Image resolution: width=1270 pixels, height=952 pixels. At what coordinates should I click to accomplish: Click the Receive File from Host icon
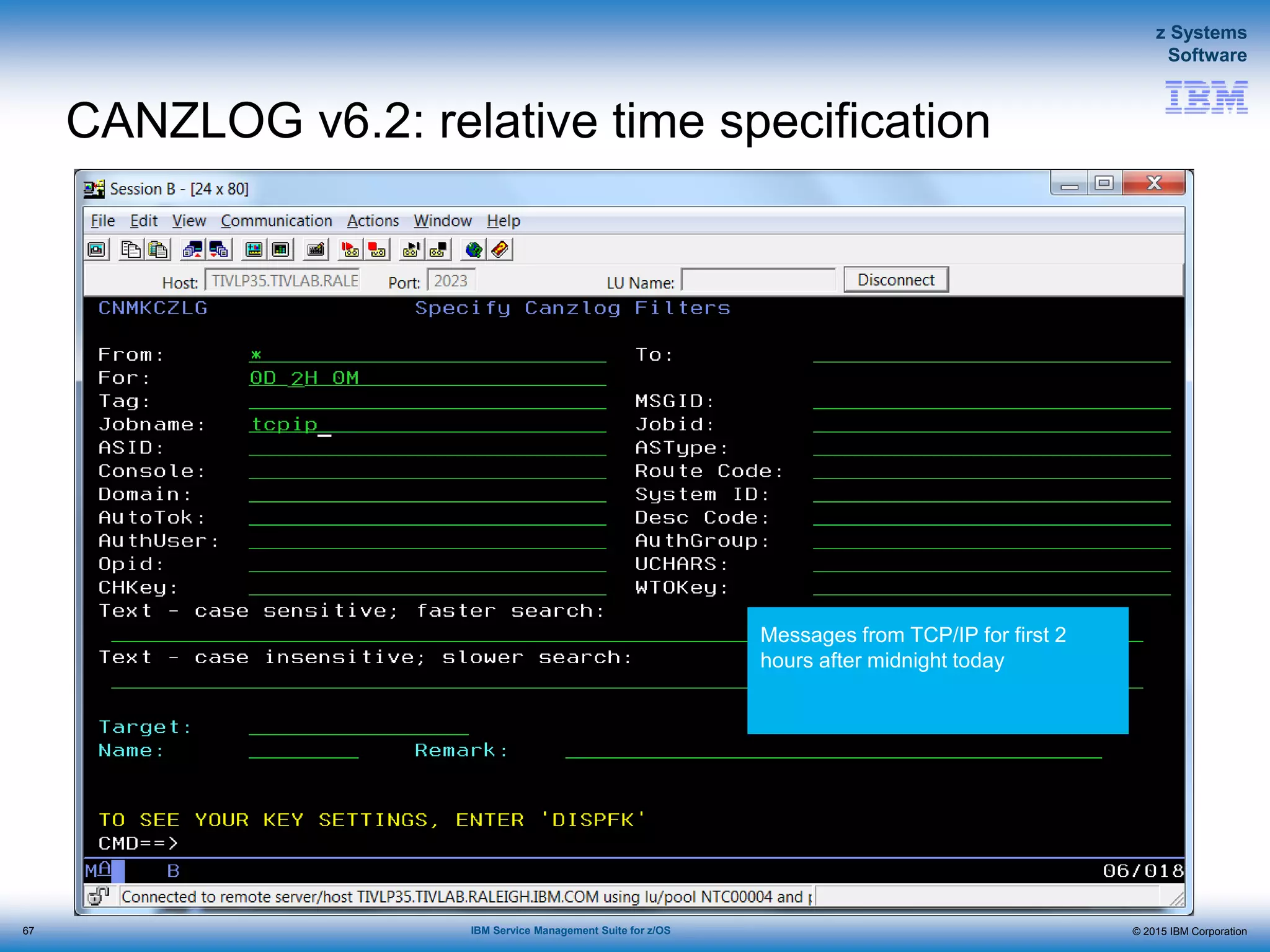220,250
